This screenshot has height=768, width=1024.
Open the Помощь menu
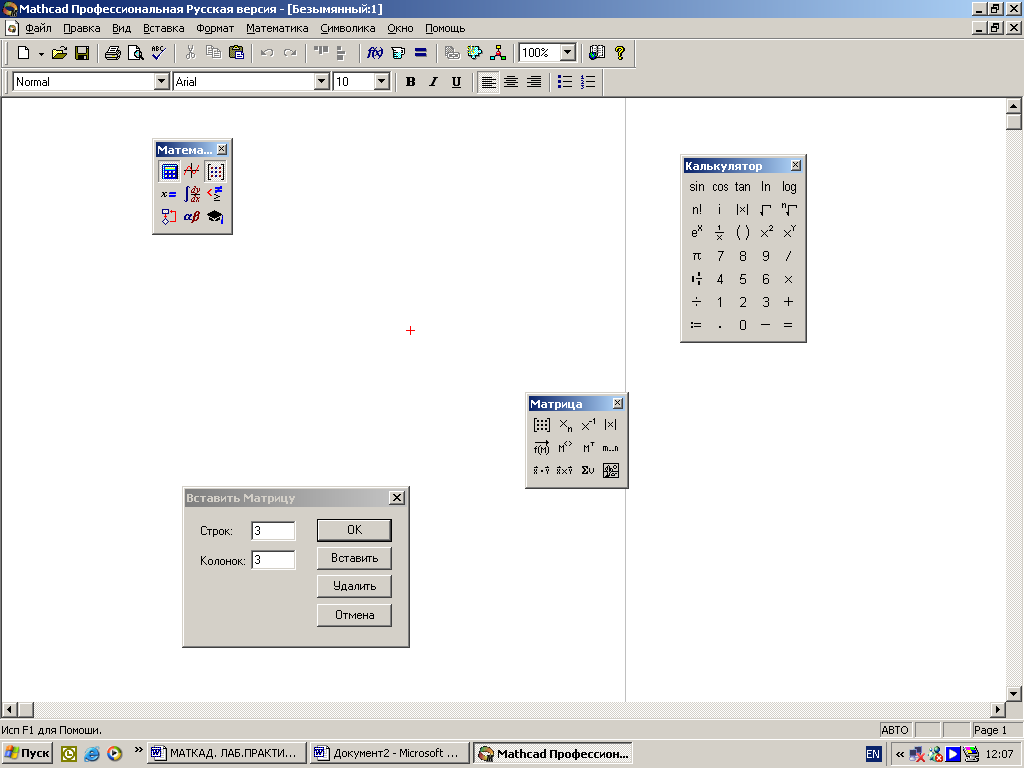coord(445,28)
